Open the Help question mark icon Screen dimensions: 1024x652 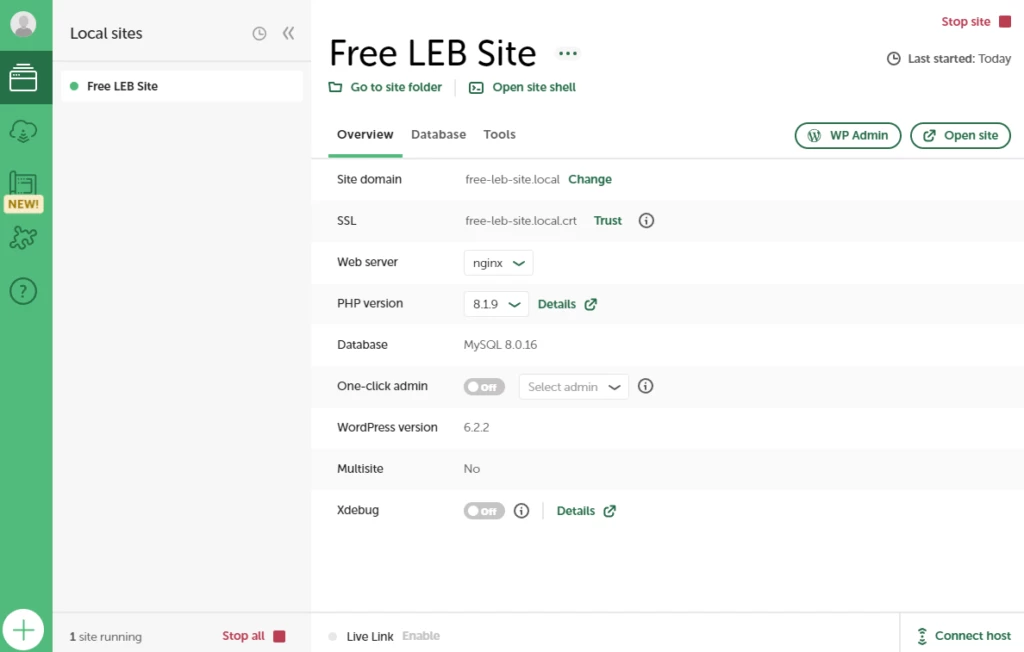point(23,291)
